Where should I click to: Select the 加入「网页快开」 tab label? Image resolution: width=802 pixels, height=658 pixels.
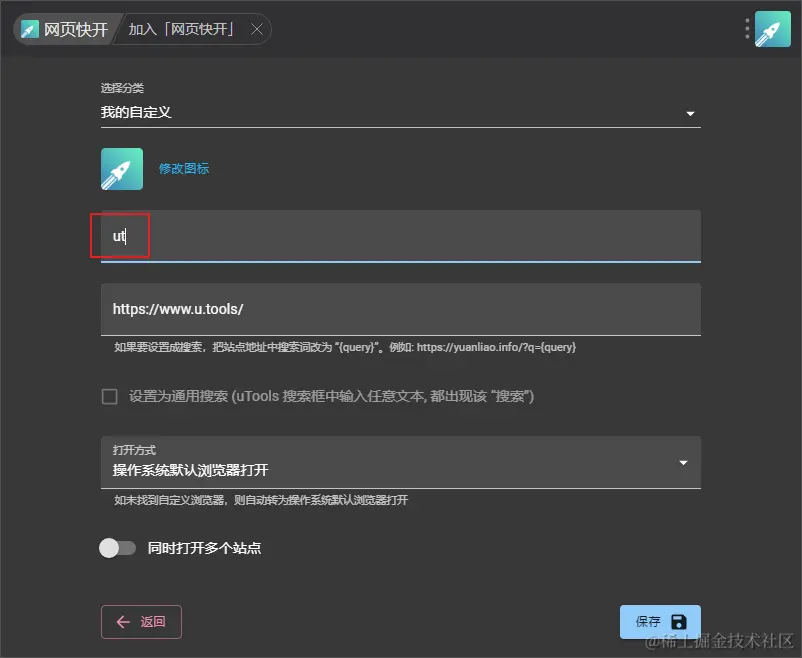(x=182, y=29)
